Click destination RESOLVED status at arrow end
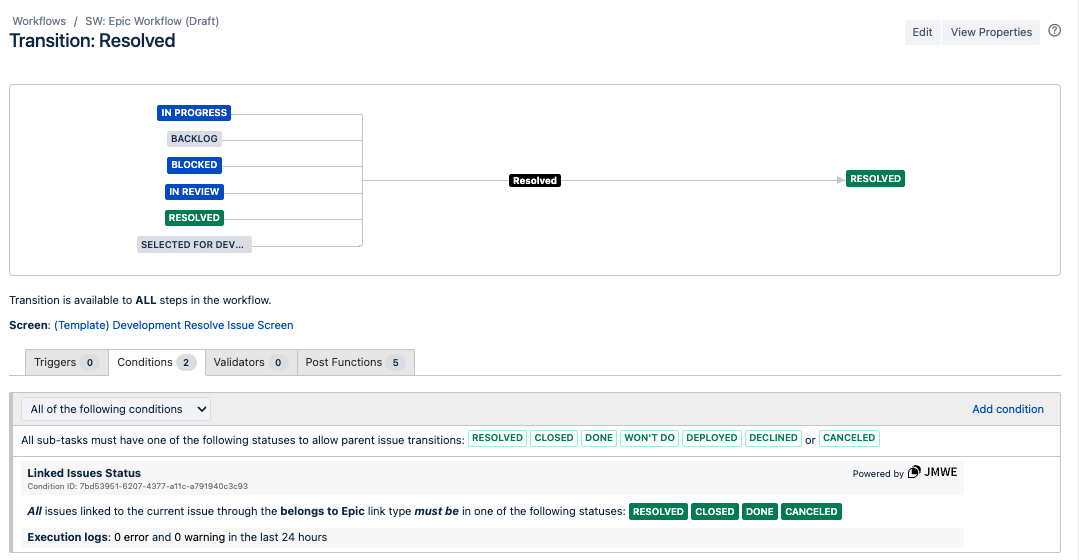Viewport: 1079px width, 560px height. pos(875,179)
